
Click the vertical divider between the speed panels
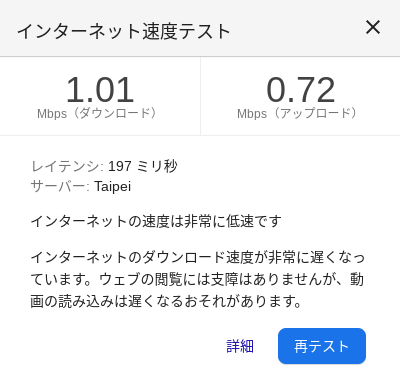[200, 96]
